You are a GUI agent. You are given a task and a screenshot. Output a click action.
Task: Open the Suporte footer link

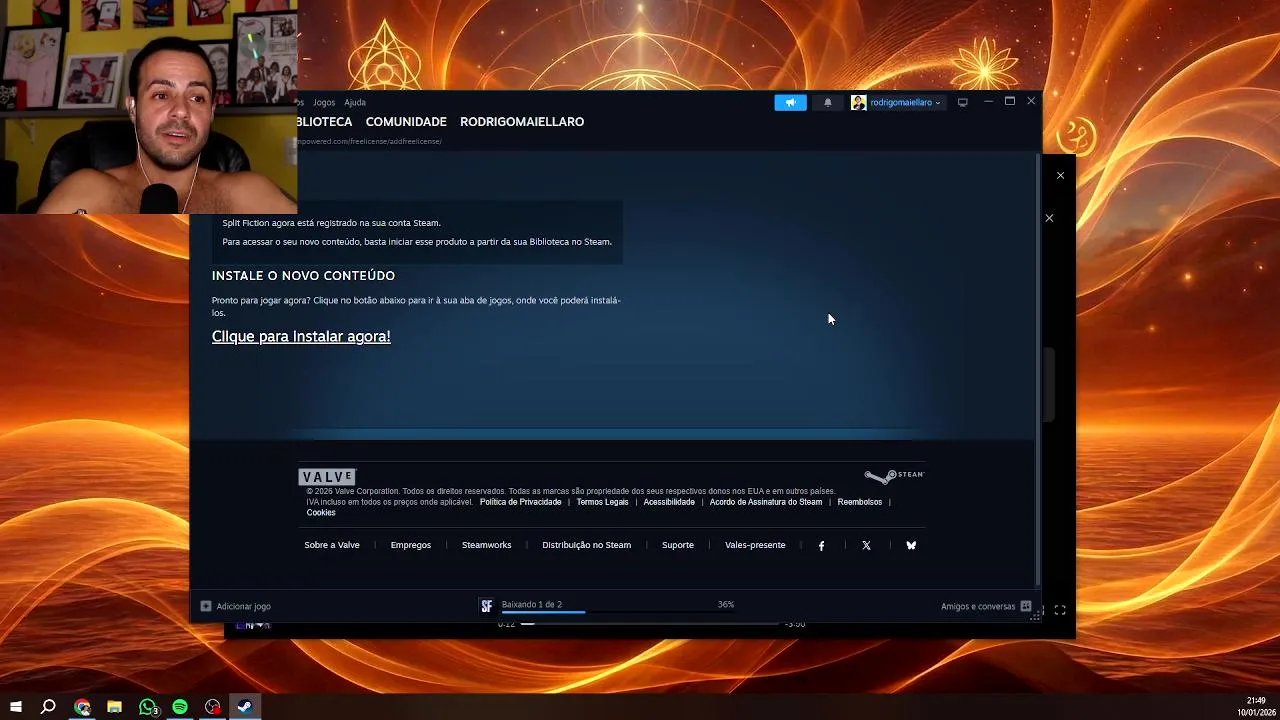[678, 545]
